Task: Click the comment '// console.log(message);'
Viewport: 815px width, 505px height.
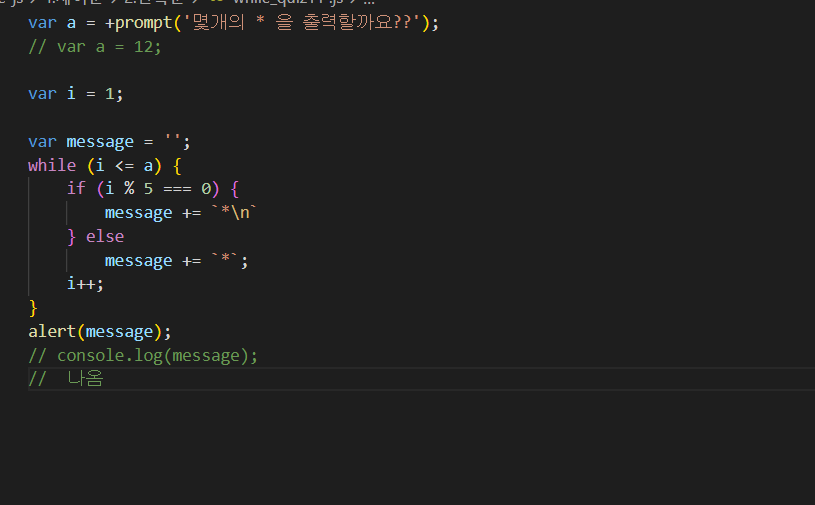Action: pos(143,356)
